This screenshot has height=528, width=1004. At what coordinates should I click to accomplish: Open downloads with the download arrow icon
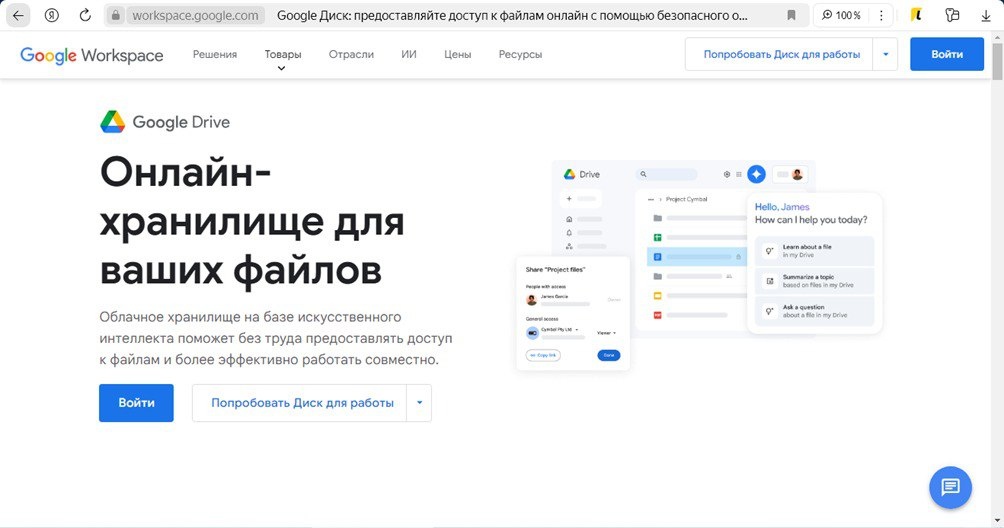986,15
